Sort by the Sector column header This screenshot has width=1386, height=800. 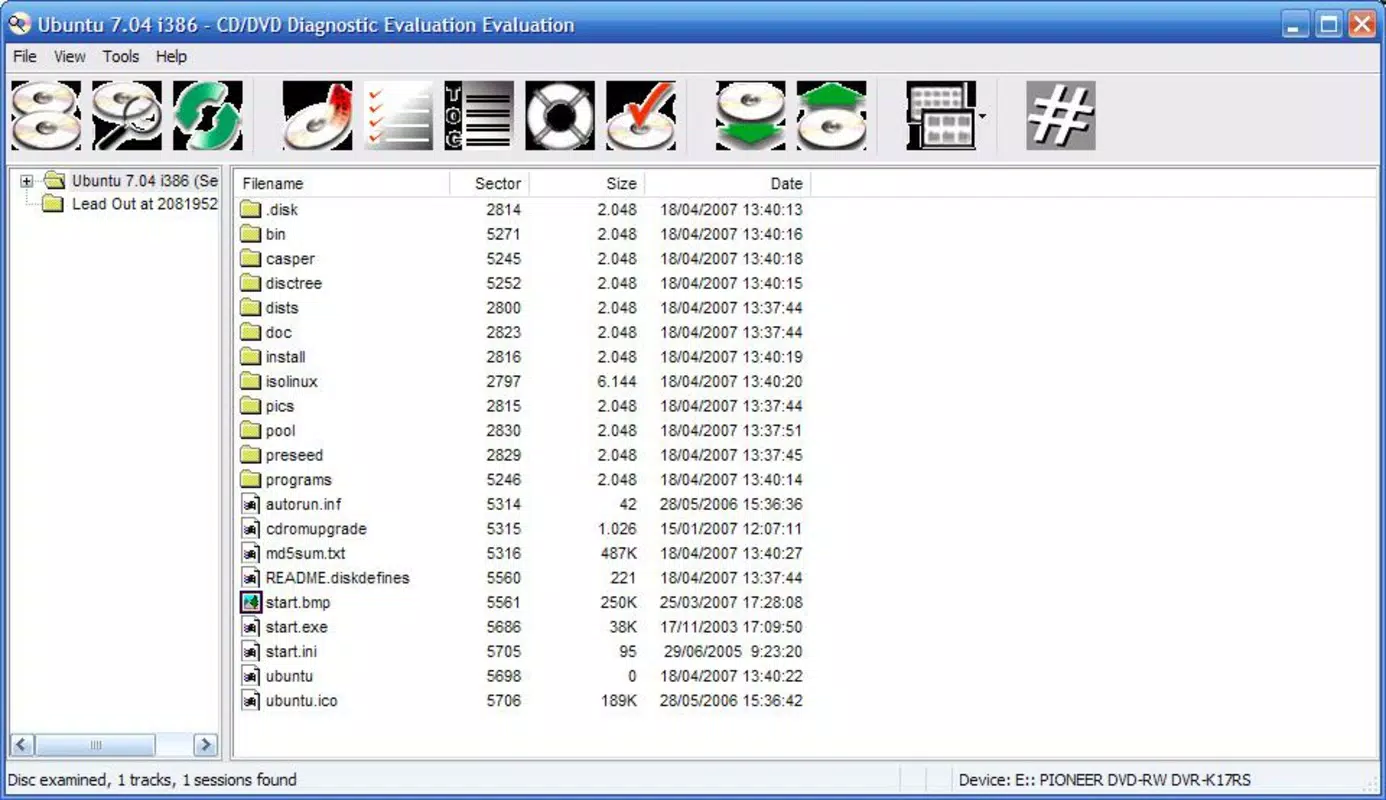tap(489, 183)
